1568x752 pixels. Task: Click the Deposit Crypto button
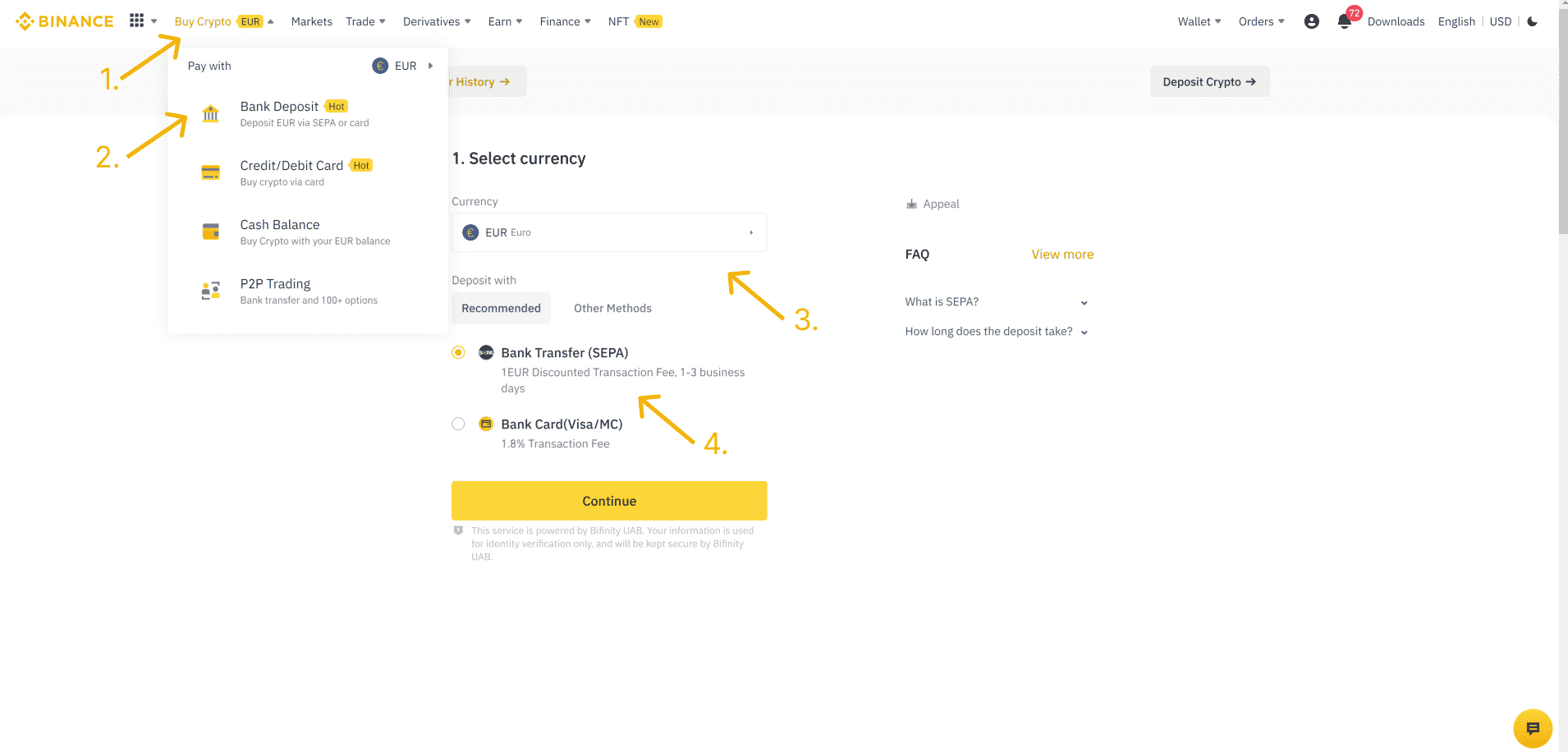click(1209, 81)
